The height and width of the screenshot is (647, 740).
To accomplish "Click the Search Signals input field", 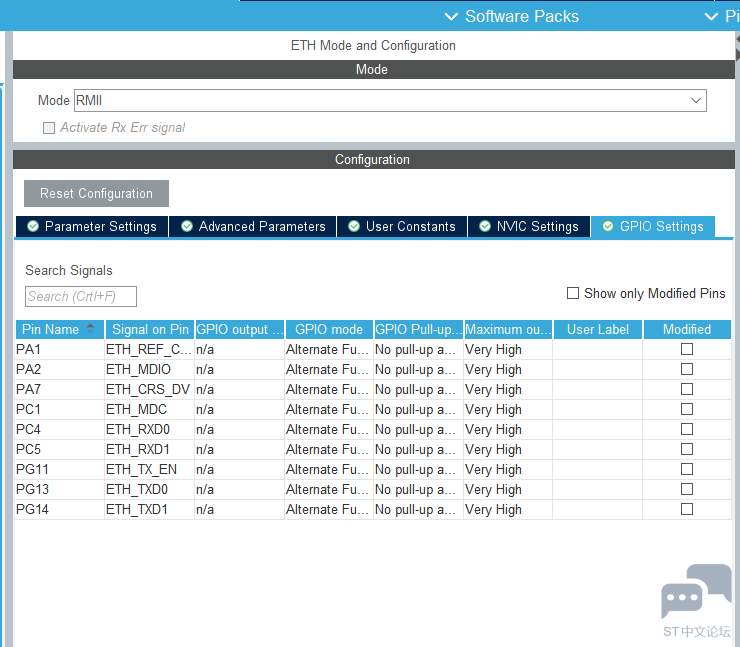I will [x=81, y=296].
